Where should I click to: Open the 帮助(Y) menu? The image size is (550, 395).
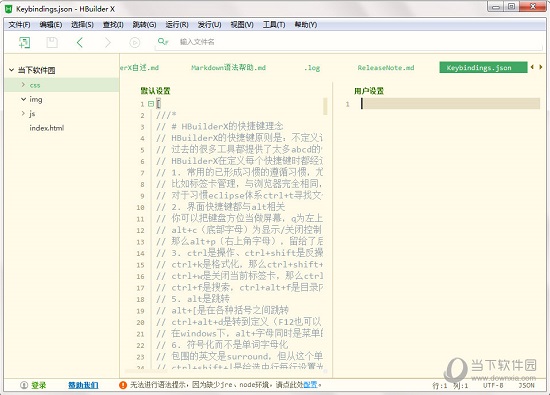click(306, 25)
